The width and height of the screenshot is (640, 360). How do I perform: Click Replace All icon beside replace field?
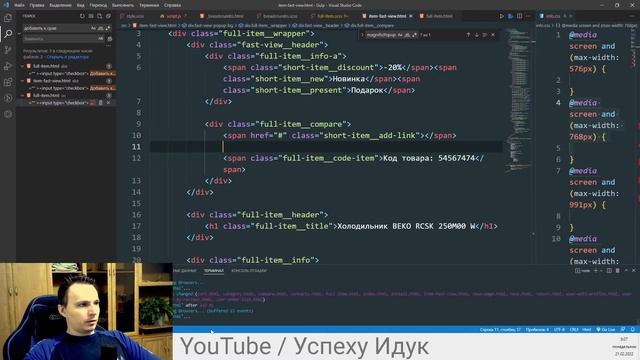coord(109,39)
